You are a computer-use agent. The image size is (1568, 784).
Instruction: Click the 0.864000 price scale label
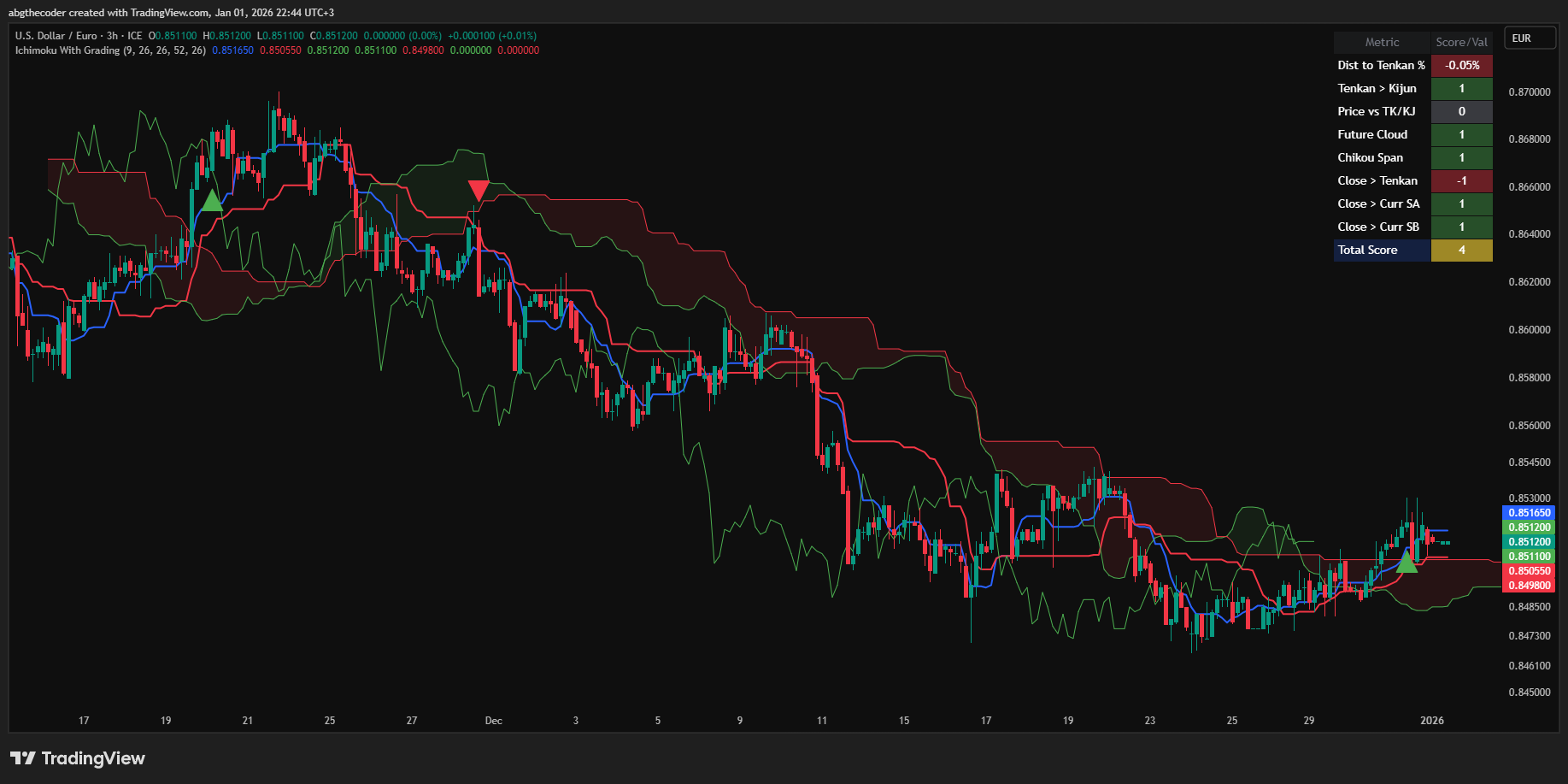pyautogui.click(x=1530, y=234)
